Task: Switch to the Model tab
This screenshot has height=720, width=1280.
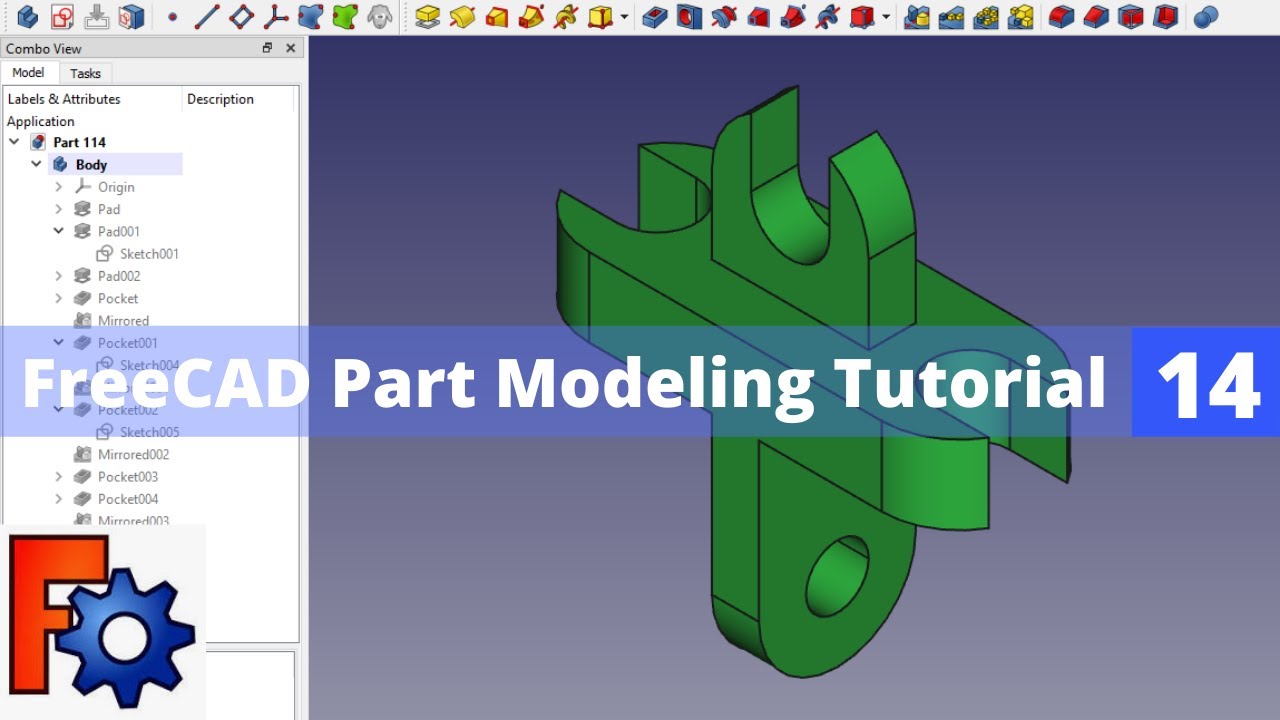Action: point(28,73)
